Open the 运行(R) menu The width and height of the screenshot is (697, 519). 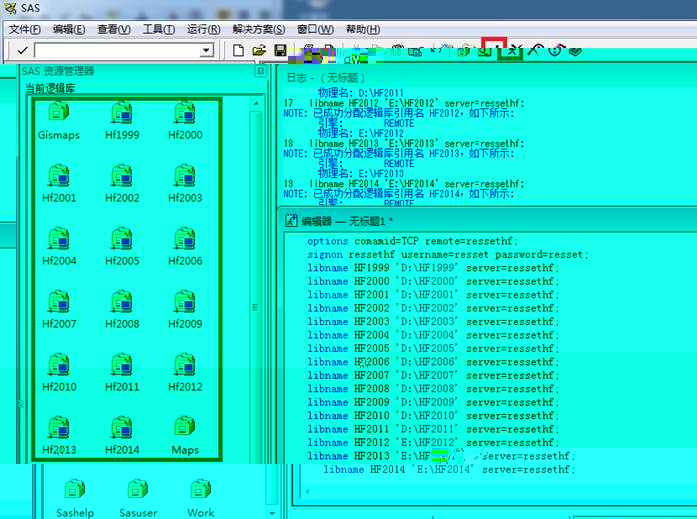coord(204,29)
